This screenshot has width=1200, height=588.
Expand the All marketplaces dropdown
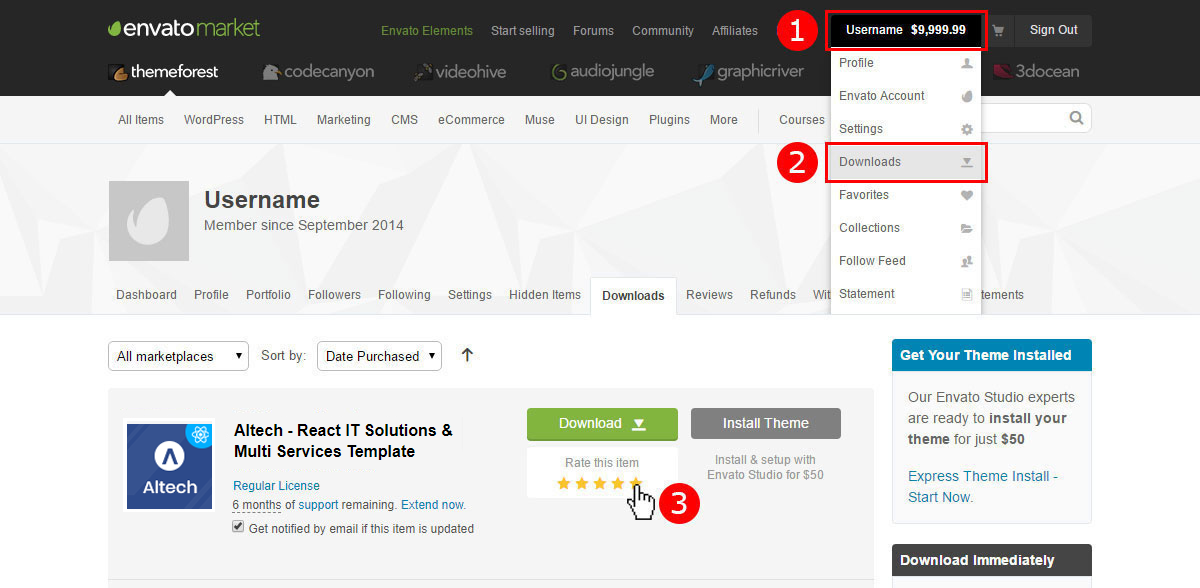[178, 356]
